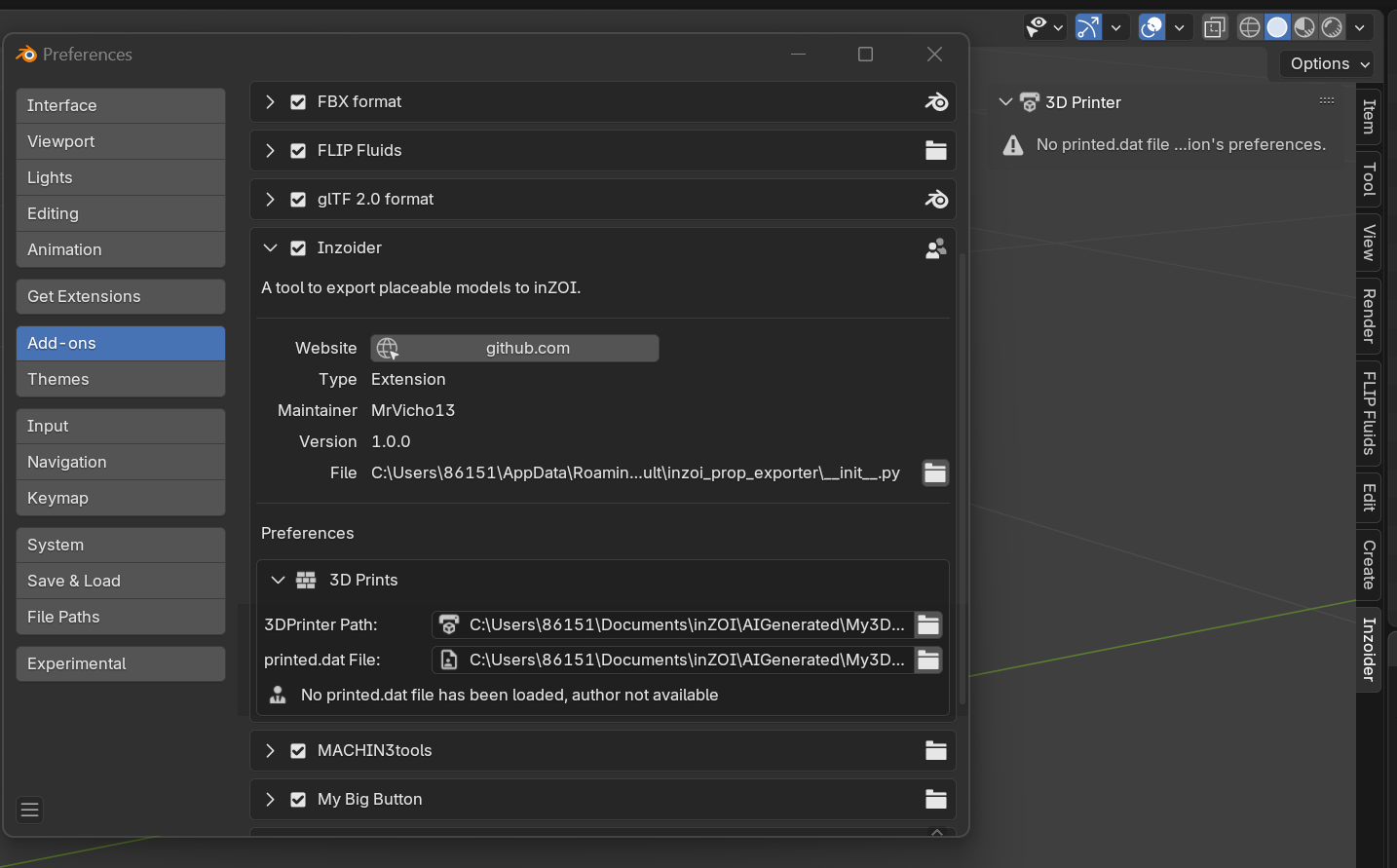Toggle the Show Overlays button
Screen dimensions: 1397x868
pyautogui.click(x=1152, y=27)
